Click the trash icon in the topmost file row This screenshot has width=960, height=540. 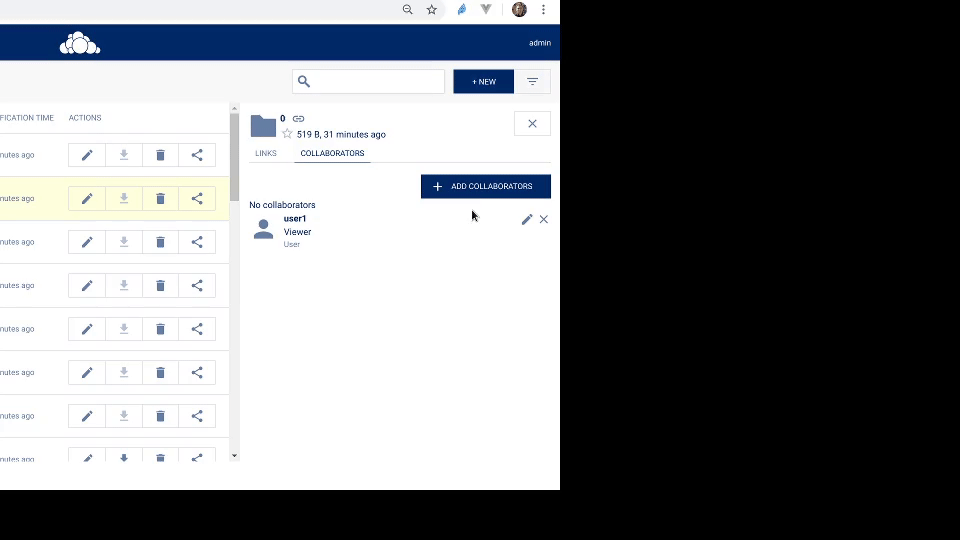point(160,155)
